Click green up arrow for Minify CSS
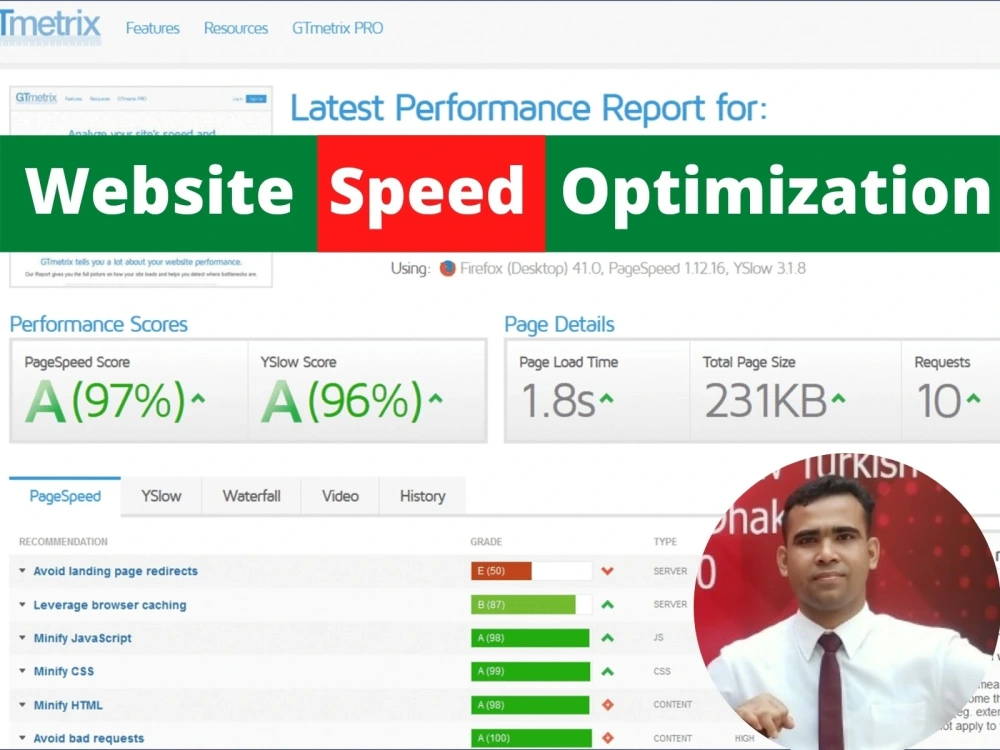Image resolution: width=1000 pixels, height=750 pixels. click(607, 672)
